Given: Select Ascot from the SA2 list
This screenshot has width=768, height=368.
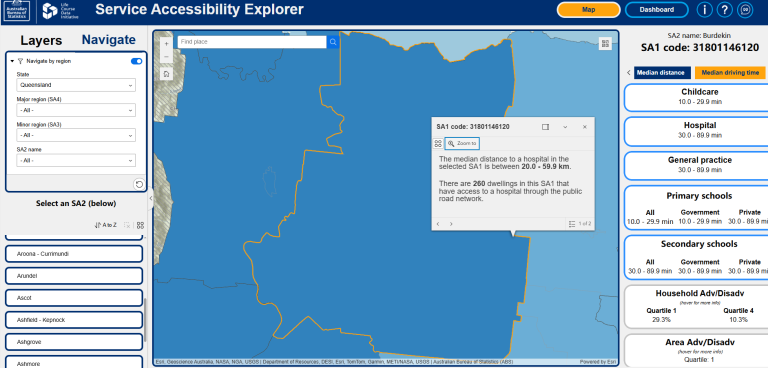Looking at the screenshot, I should pos(74,298).
